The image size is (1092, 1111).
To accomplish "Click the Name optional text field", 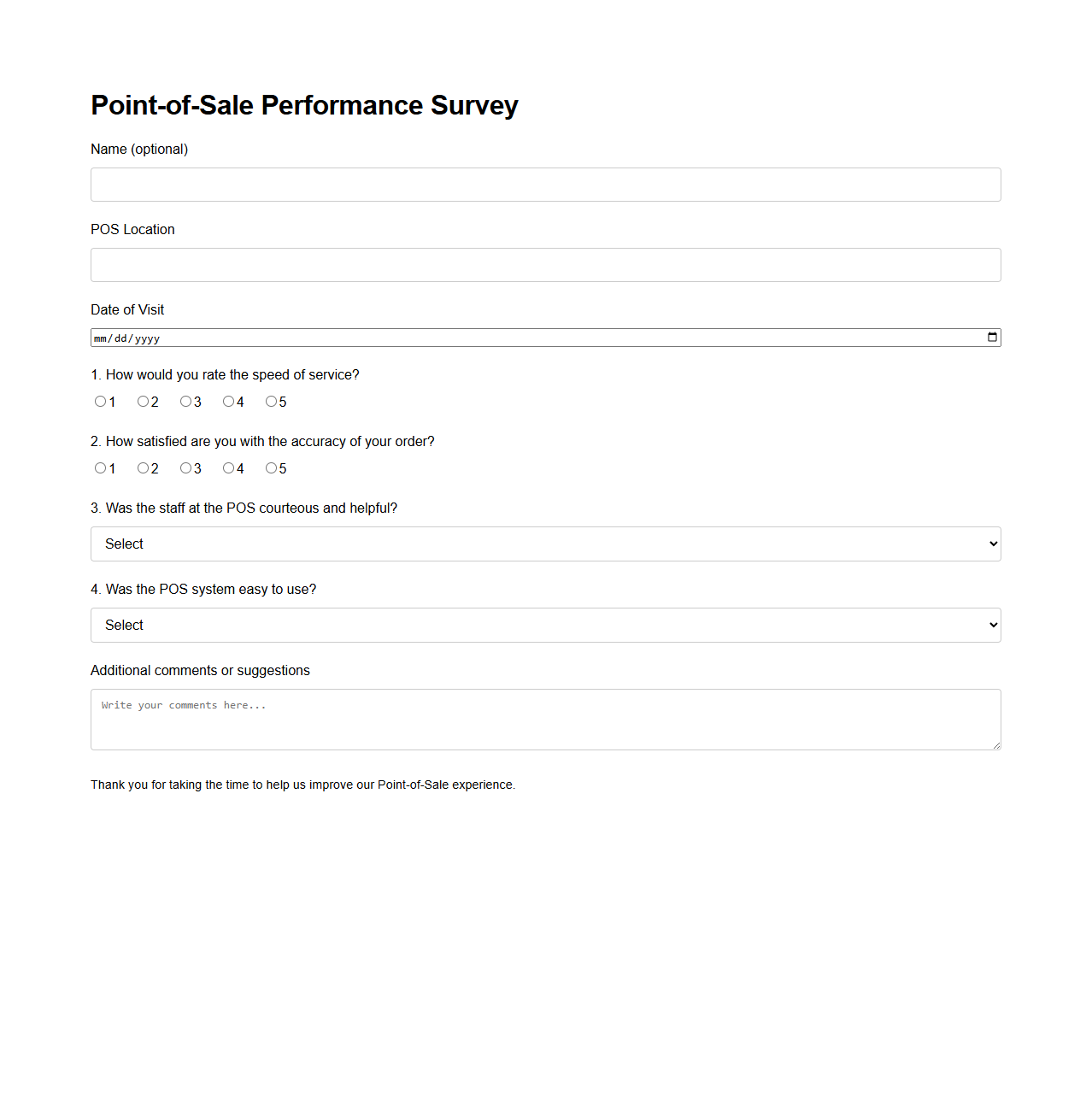I will point(545,185).
